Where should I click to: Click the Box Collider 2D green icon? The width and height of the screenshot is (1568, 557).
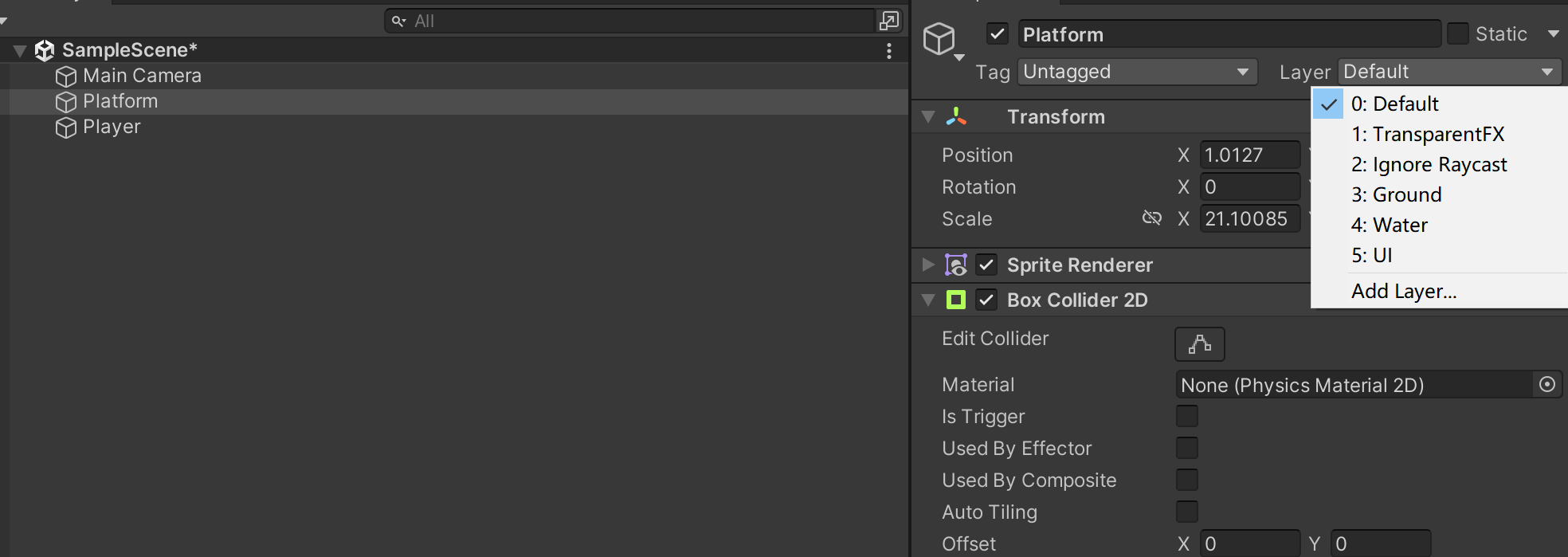coord(956,300)
